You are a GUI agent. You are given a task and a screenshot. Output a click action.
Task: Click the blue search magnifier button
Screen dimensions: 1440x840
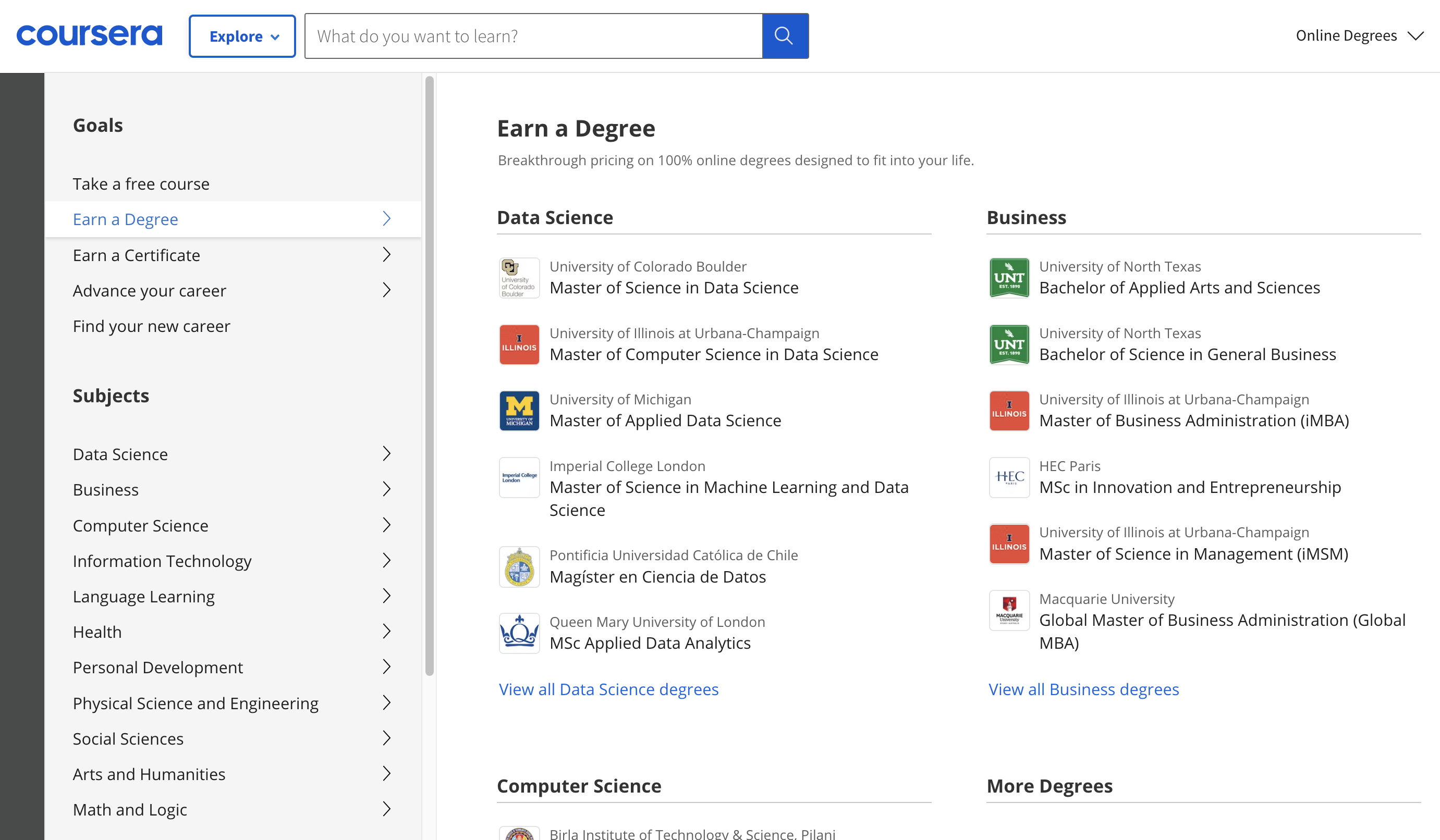[785, 36]
